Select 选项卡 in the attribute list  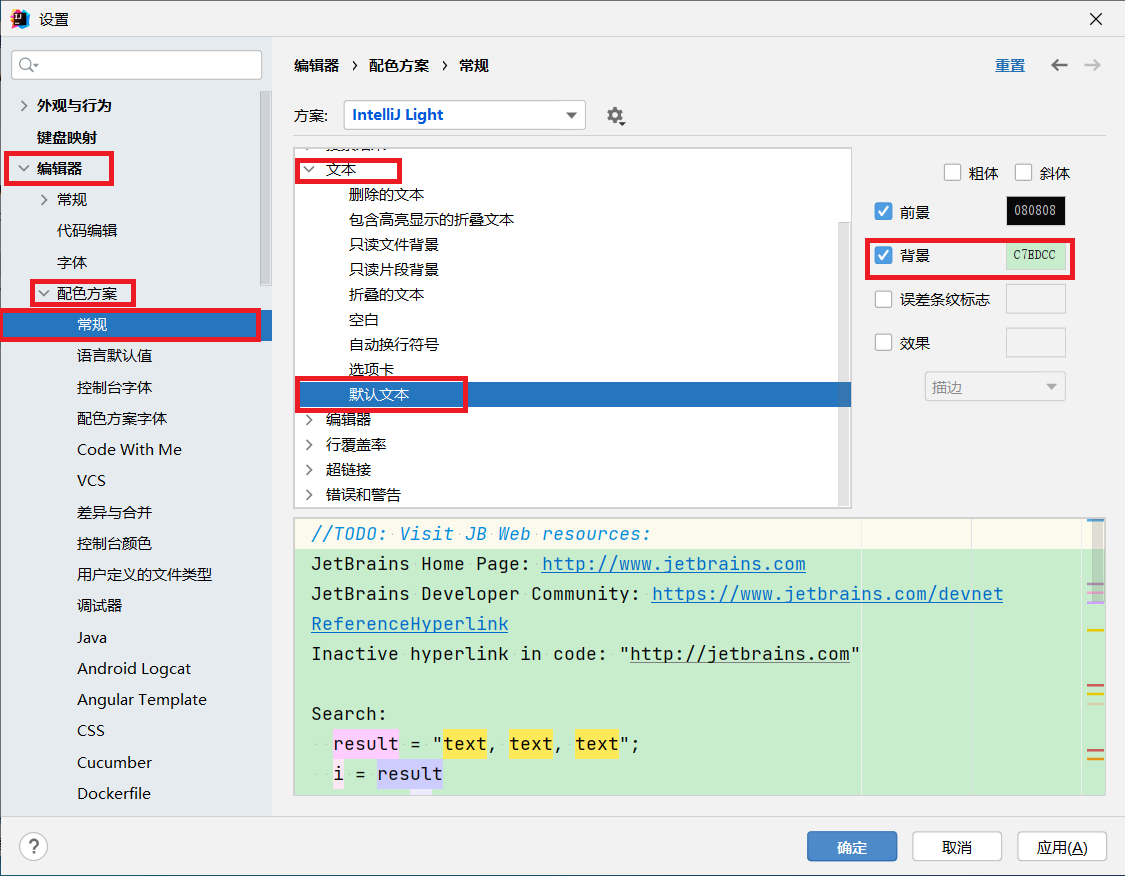[371, 369]
